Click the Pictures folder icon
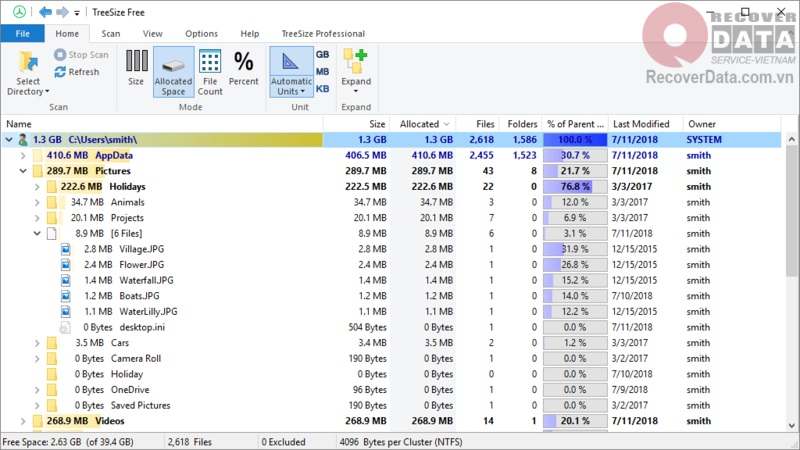 click(37, 171)
